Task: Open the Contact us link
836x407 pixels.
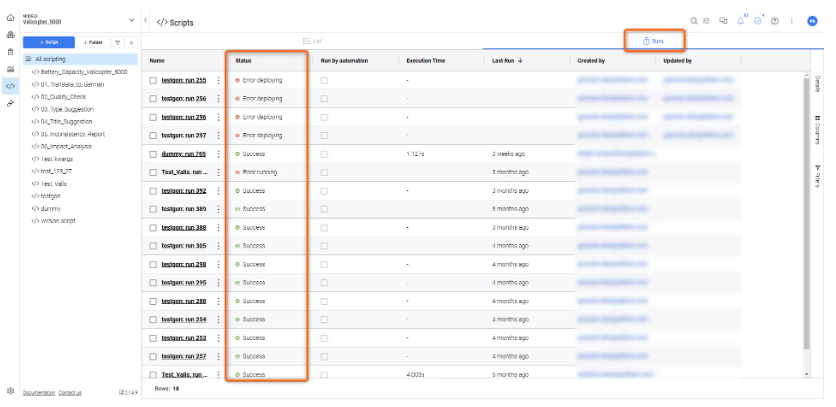Action: (x=70, y=393)
